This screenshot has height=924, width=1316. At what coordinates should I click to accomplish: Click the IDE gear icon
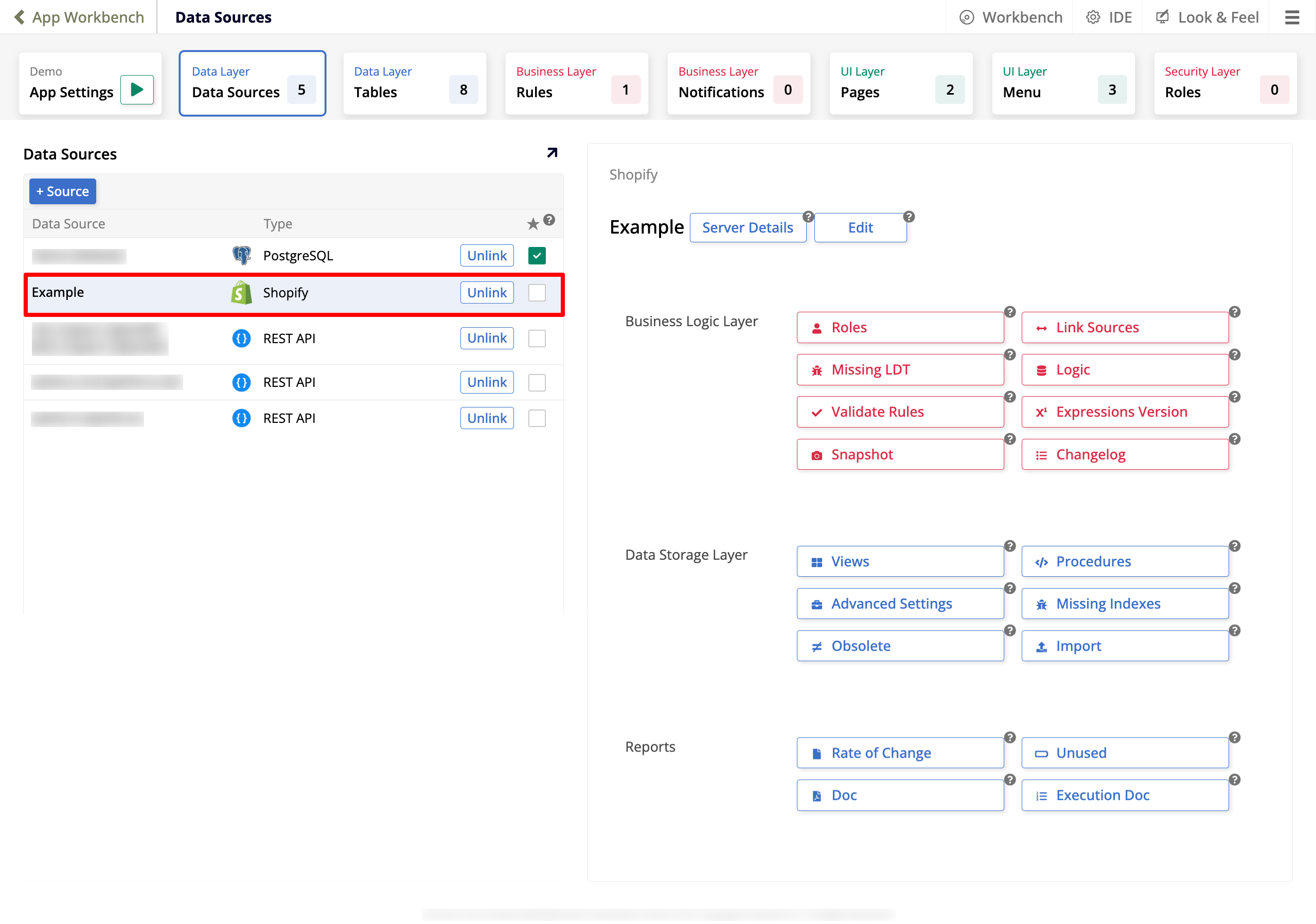(1092, 17)
